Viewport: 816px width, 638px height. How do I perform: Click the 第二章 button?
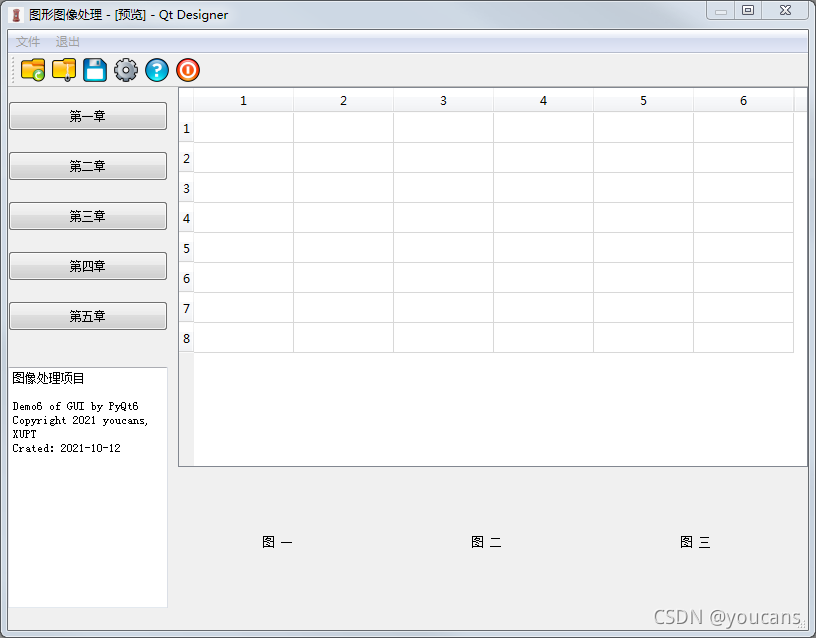88,166
